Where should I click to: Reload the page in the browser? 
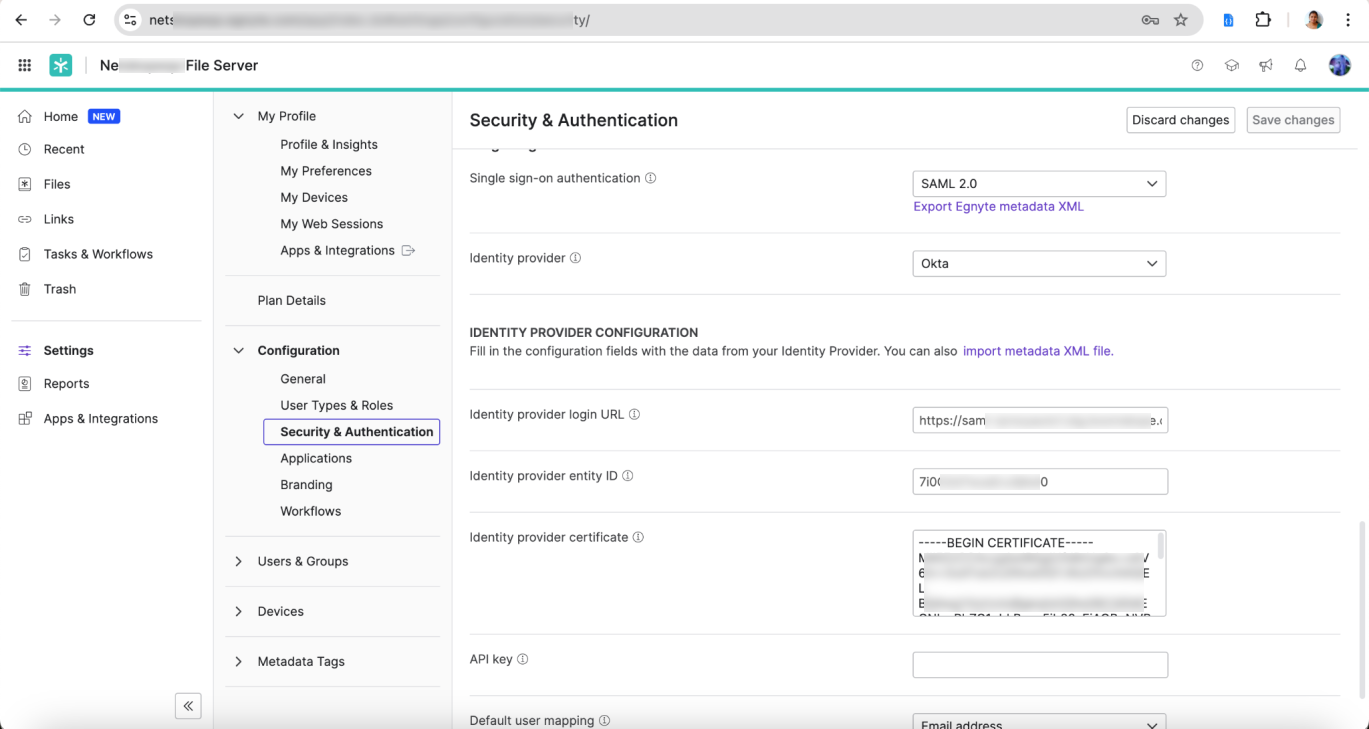89,20
